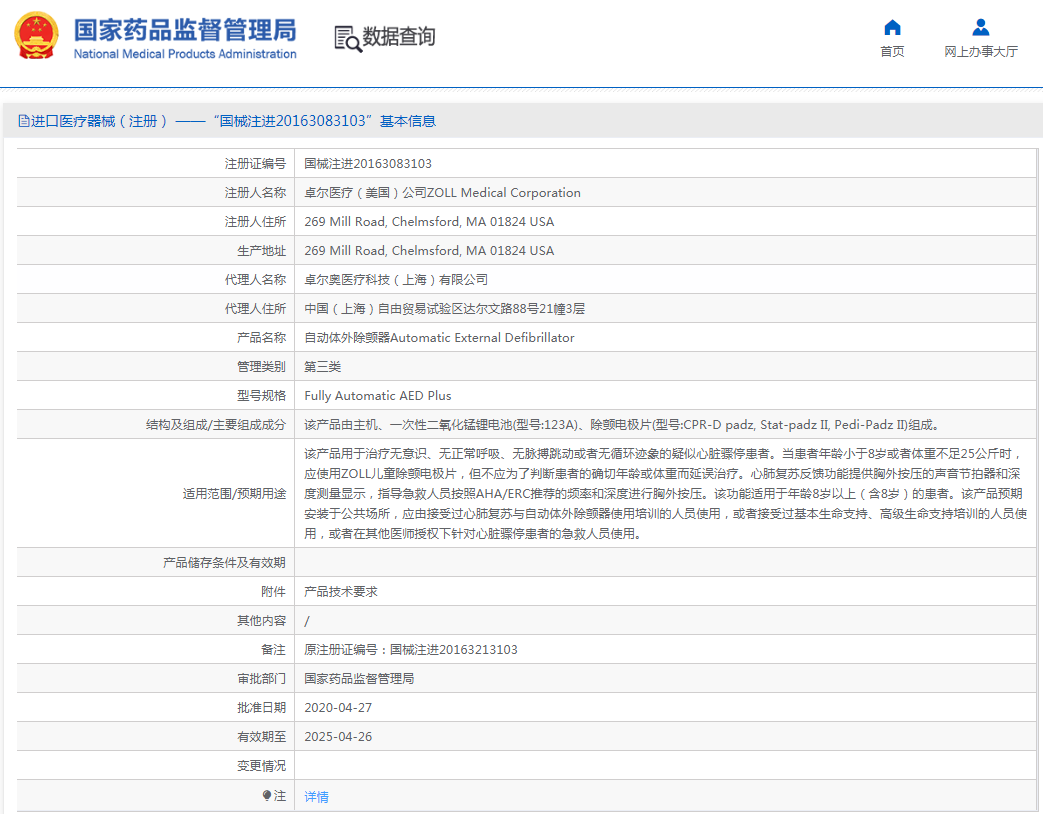Click National Medical Products Administration subtitle
The image size is (1043, 814).
click(185, 54)
